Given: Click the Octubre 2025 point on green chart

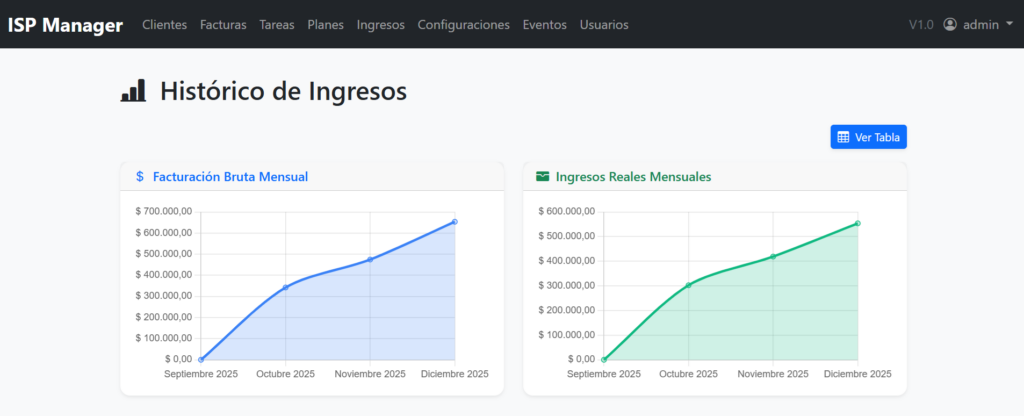Looking at the screenshot, I should tap(688, 285).
